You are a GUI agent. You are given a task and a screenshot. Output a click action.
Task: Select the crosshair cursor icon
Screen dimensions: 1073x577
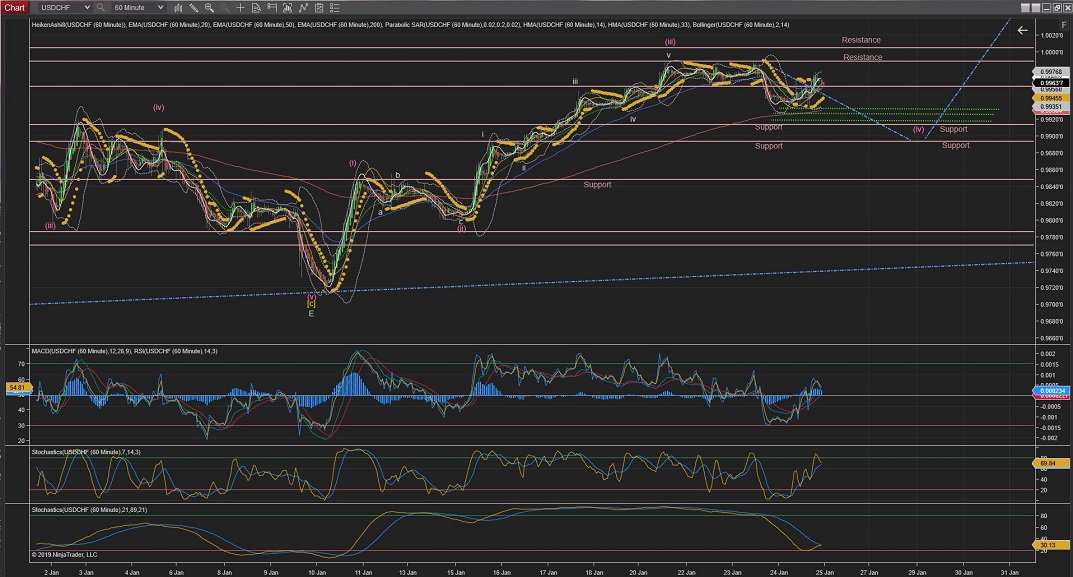tap(240, 8)
